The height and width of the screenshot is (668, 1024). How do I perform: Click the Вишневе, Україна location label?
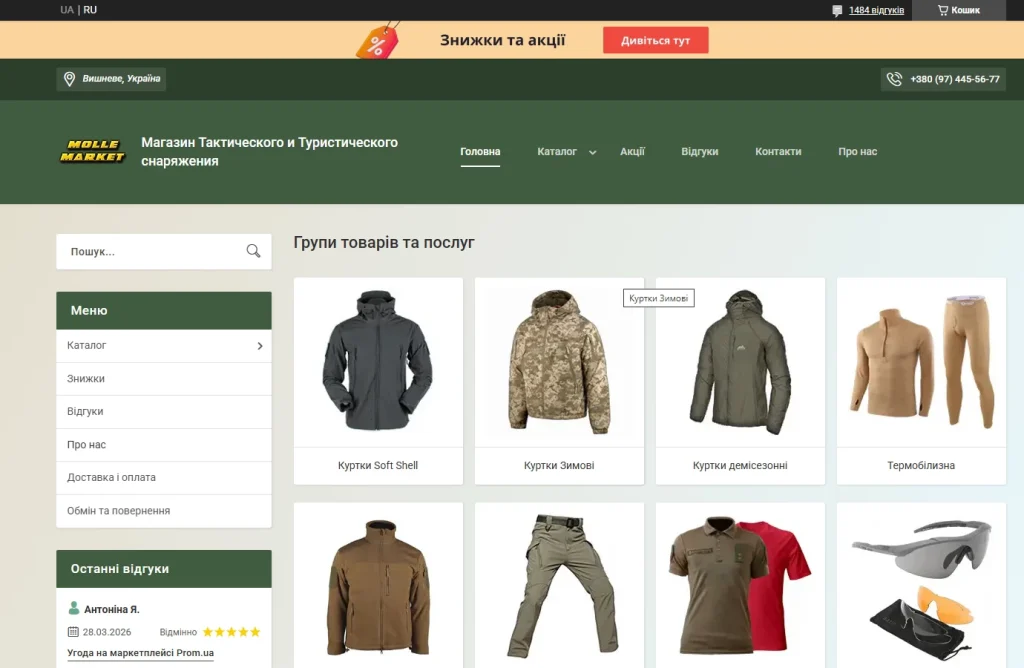point(121,78)
